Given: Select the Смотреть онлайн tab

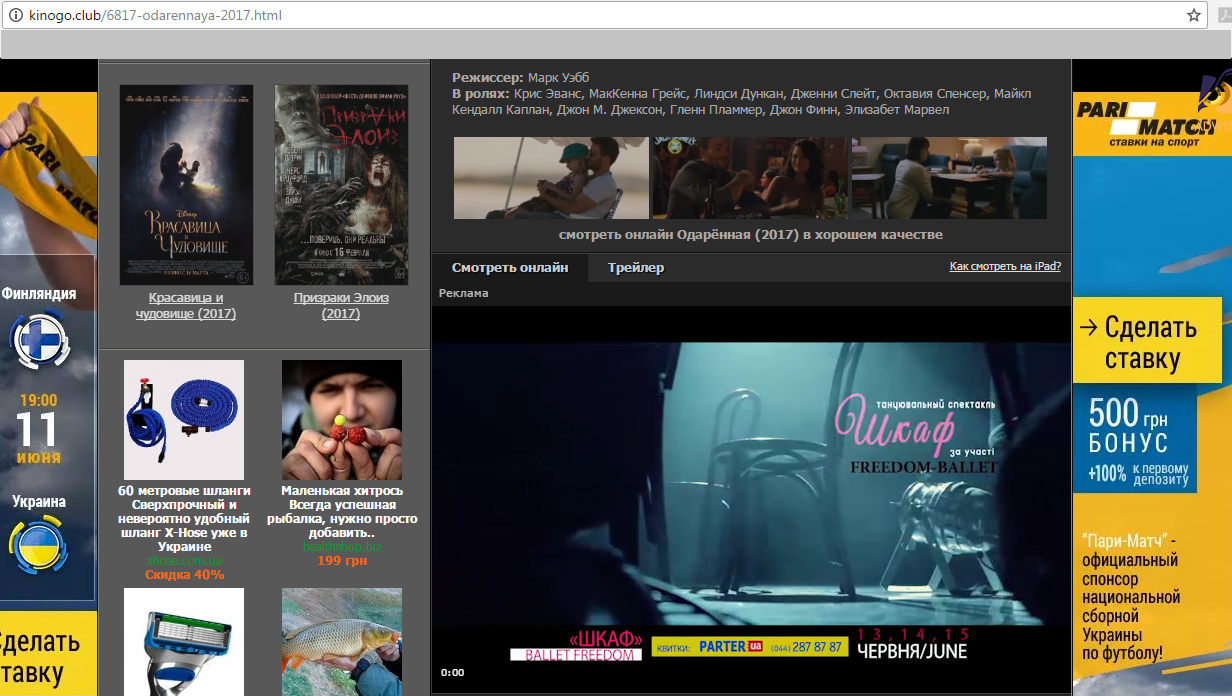Looking at the screenshot, I should click(x=510, y=268).
